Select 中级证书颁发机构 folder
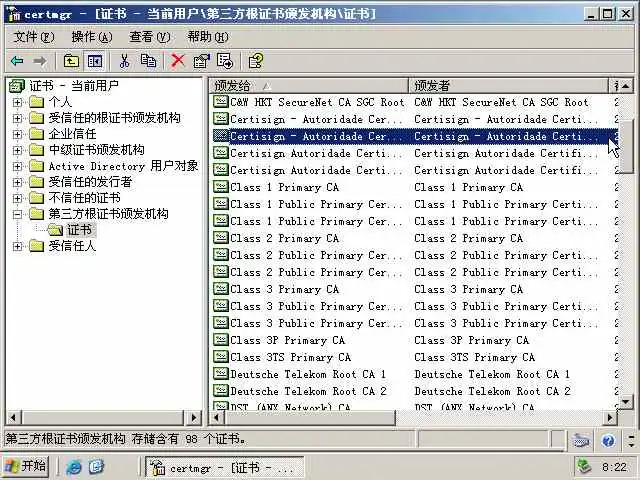The height and width of the screenshot is (480, 640). (x=96, y=150)
